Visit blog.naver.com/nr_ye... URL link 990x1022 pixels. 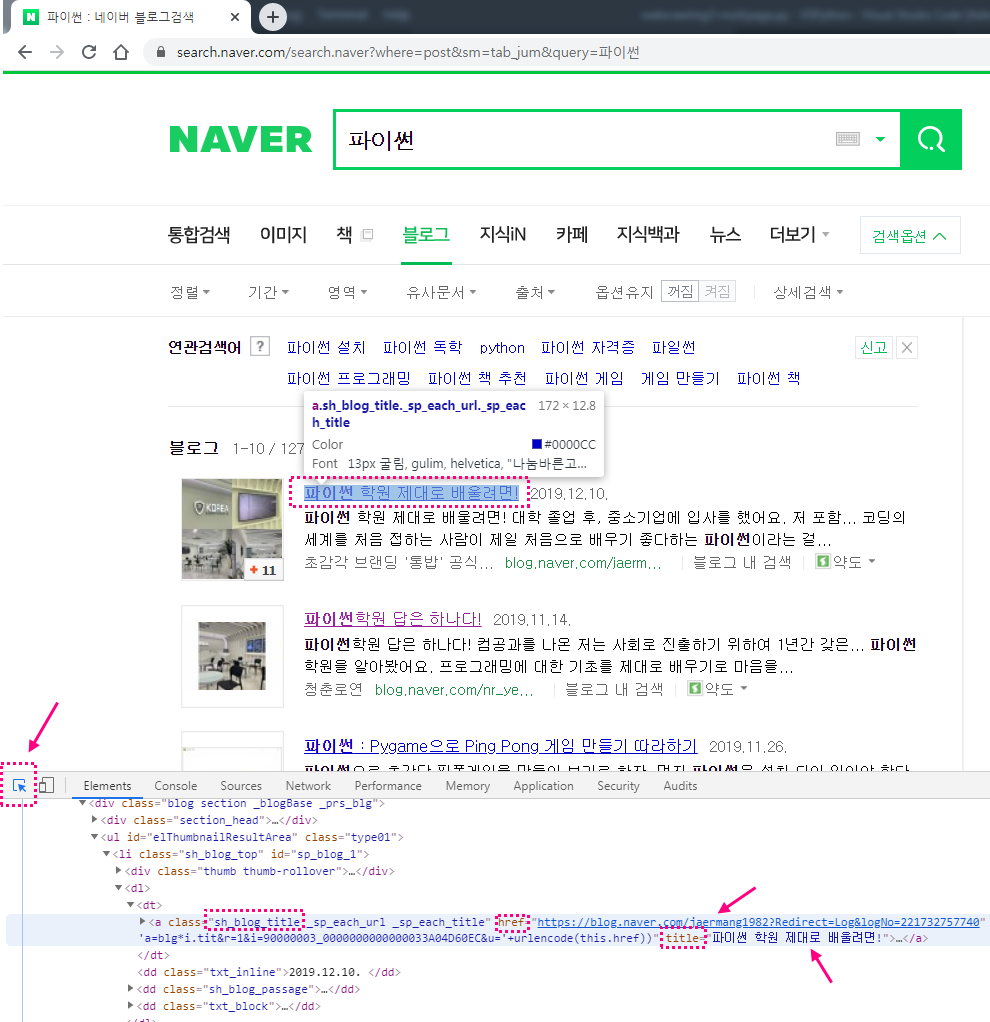(454, 690)
